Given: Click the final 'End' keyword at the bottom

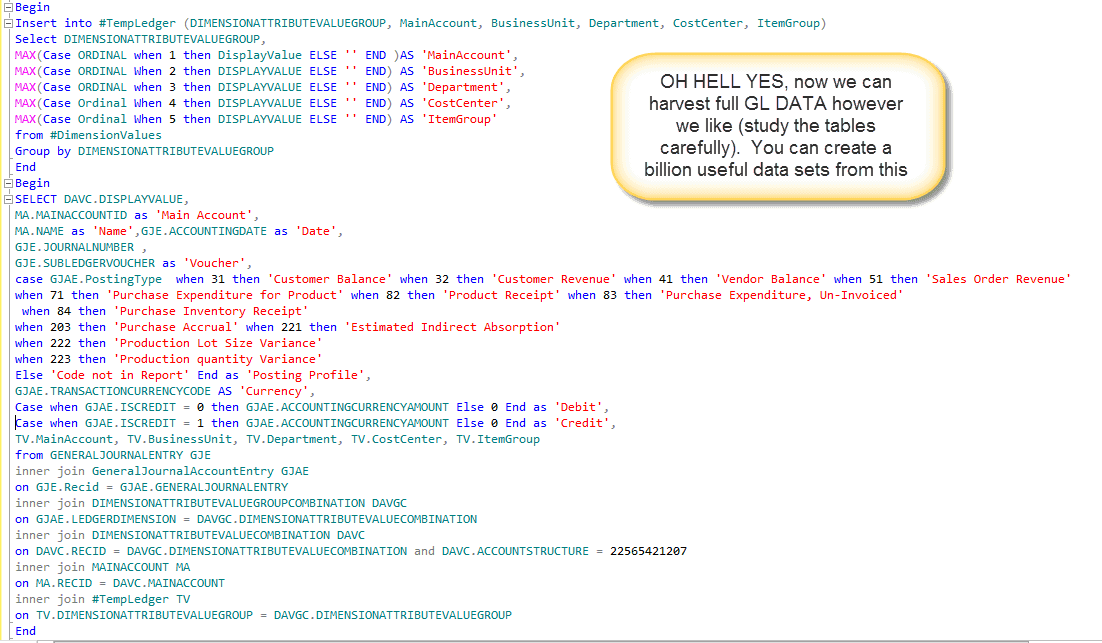Looking at the screenshot, I should [x=25, y=631].
